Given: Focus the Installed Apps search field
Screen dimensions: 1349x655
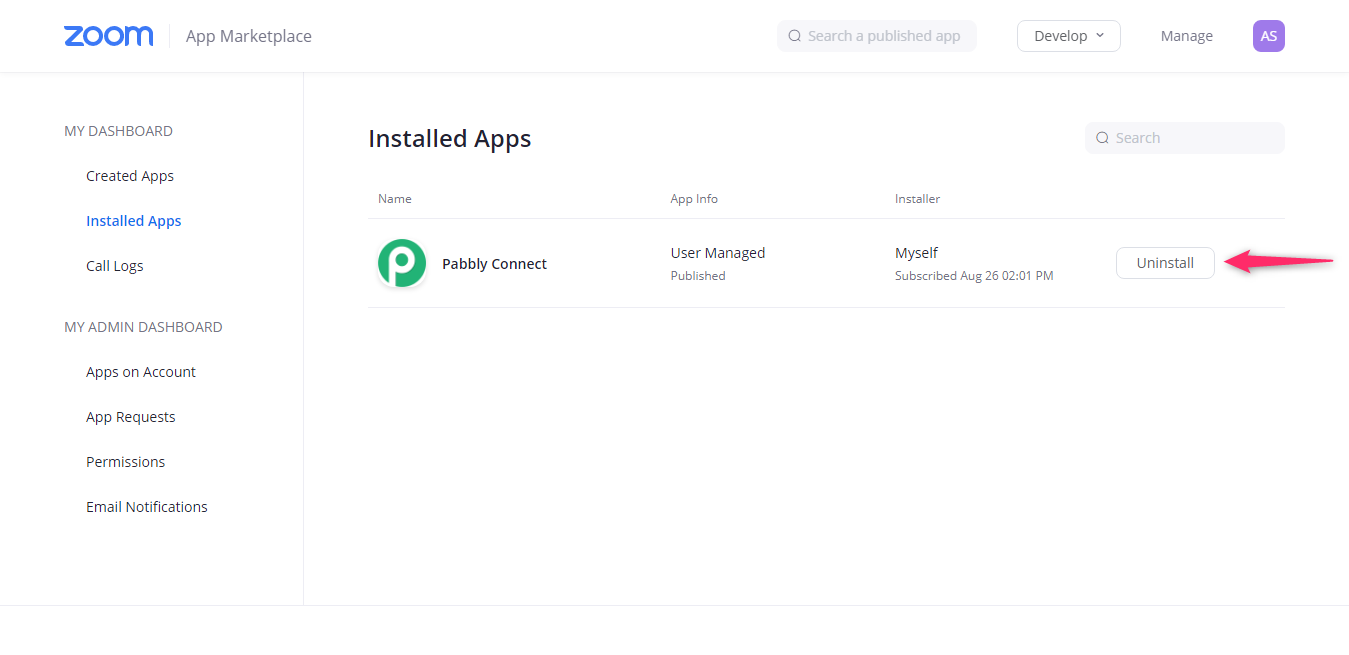Looking at the screenshot, I should 1185,138.
